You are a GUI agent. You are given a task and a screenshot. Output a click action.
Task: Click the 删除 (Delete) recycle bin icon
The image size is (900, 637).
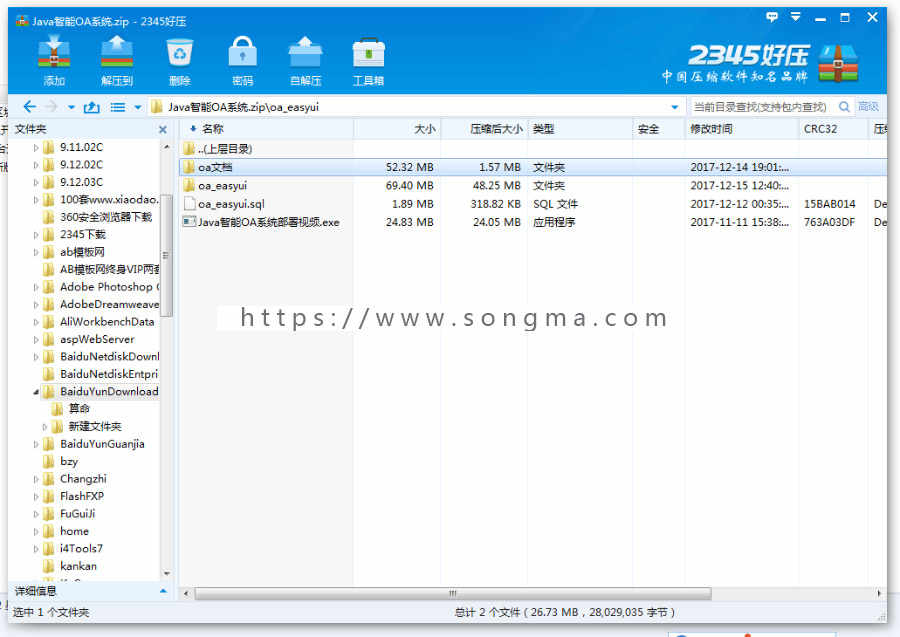tap(180, 60)
